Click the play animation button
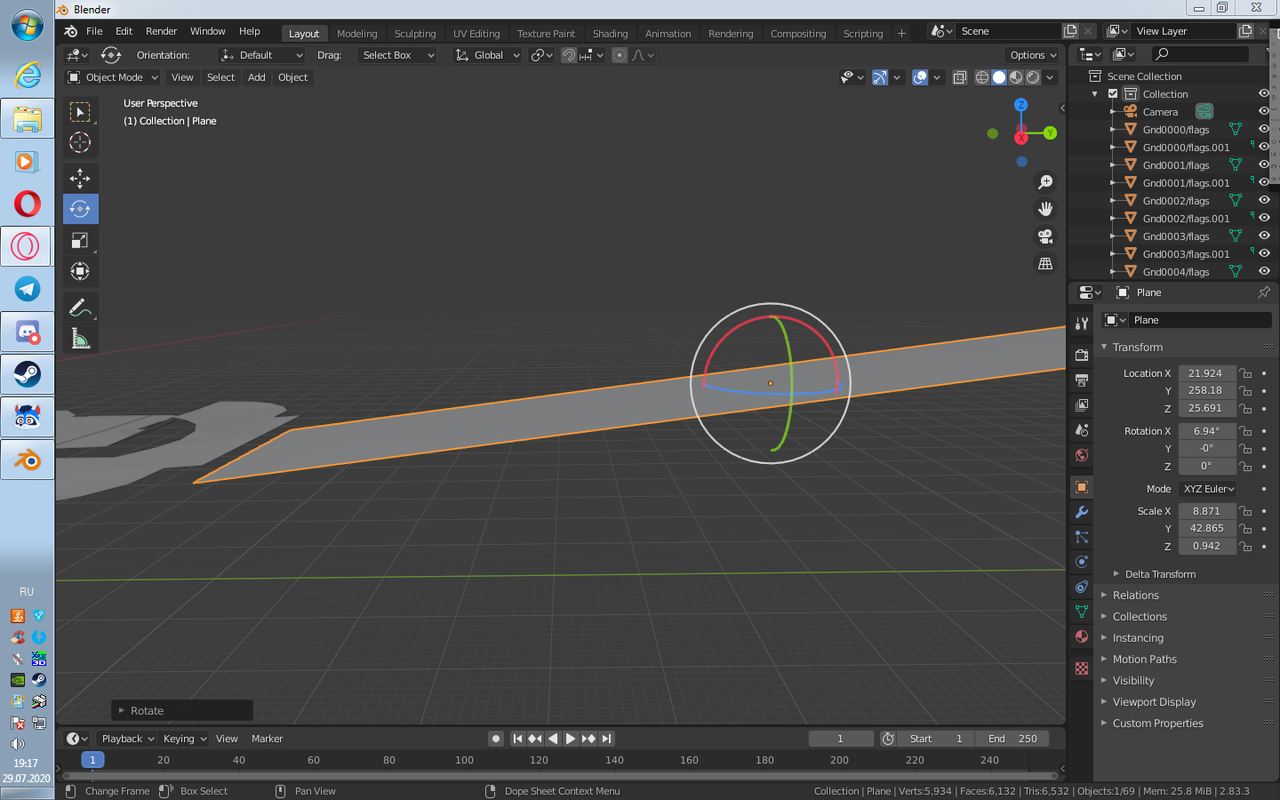The image size is (1280, 800). [570, 739]
